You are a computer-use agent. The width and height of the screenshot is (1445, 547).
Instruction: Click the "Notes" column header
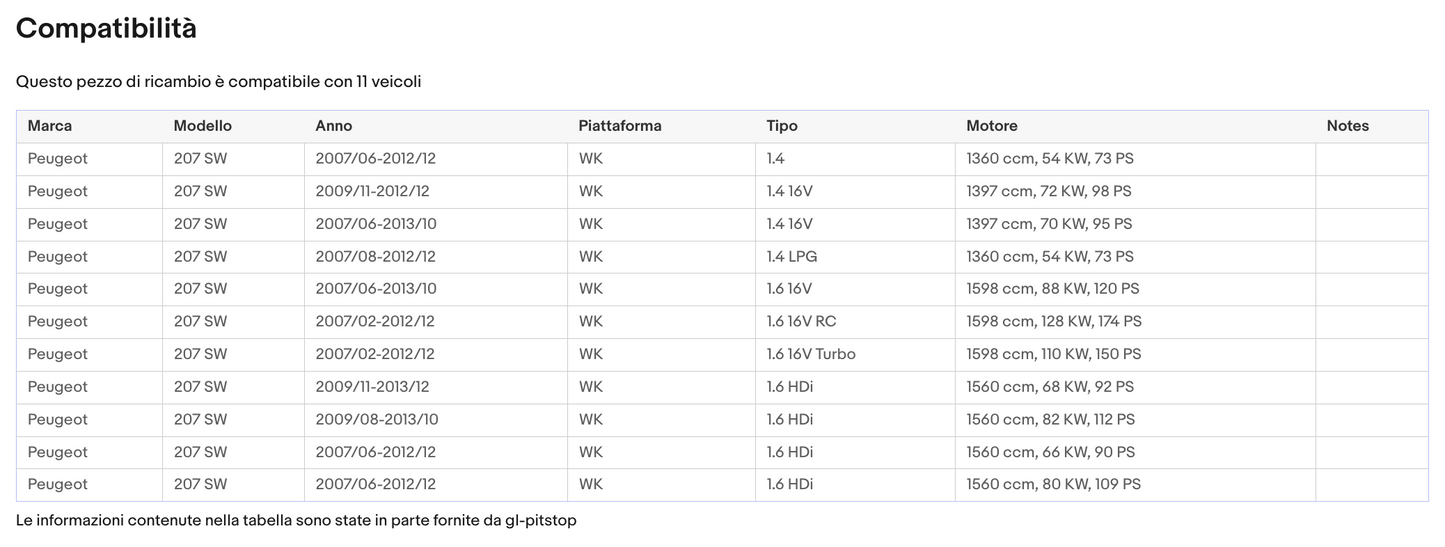coord(1347,126)
